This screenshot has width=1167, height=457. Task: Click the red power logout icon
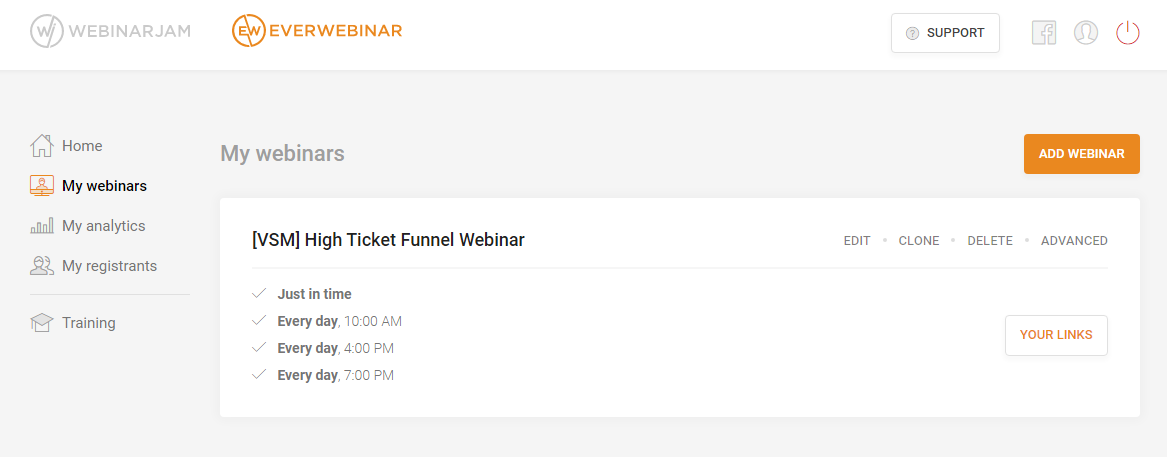(x=1128, y=33)
